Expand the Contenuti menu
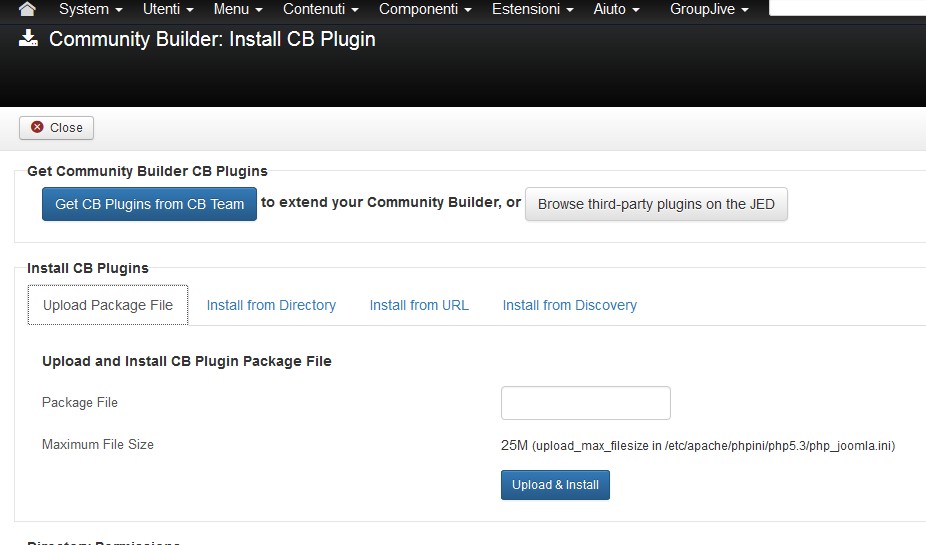Screen dimensions: 926x545 coord(320,9)
